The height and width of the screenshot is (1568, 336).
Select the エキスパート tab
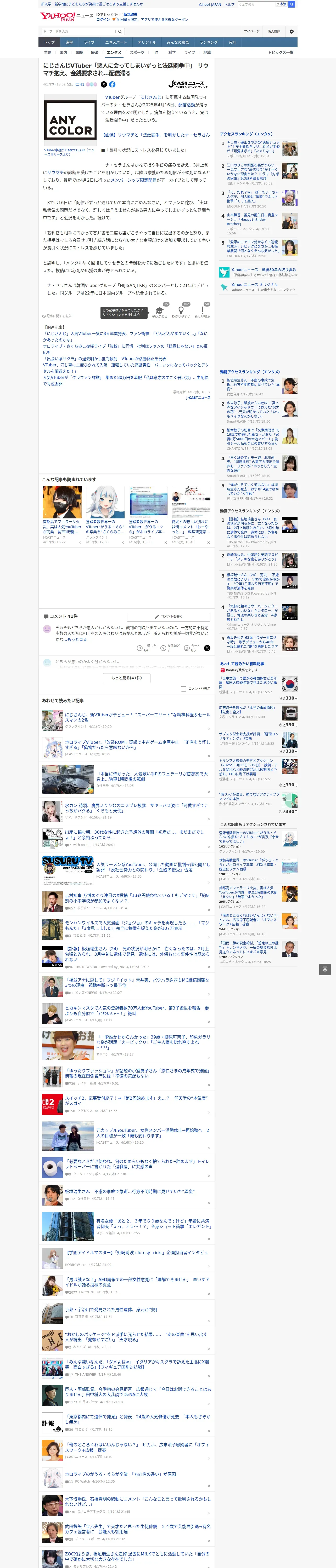tap(116, 43)
